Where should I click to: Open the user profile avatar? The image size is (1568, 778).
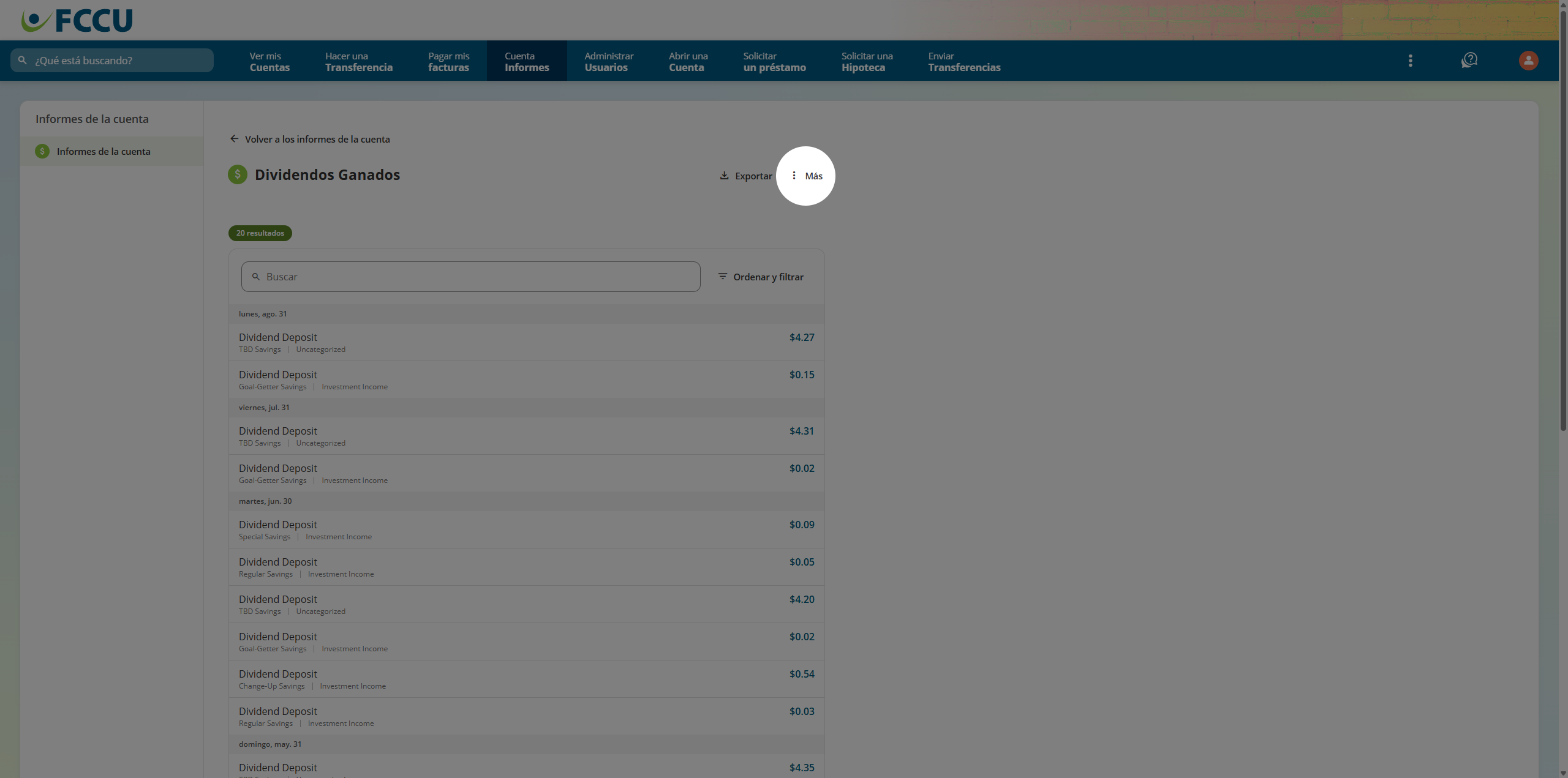click(1528, 61)
